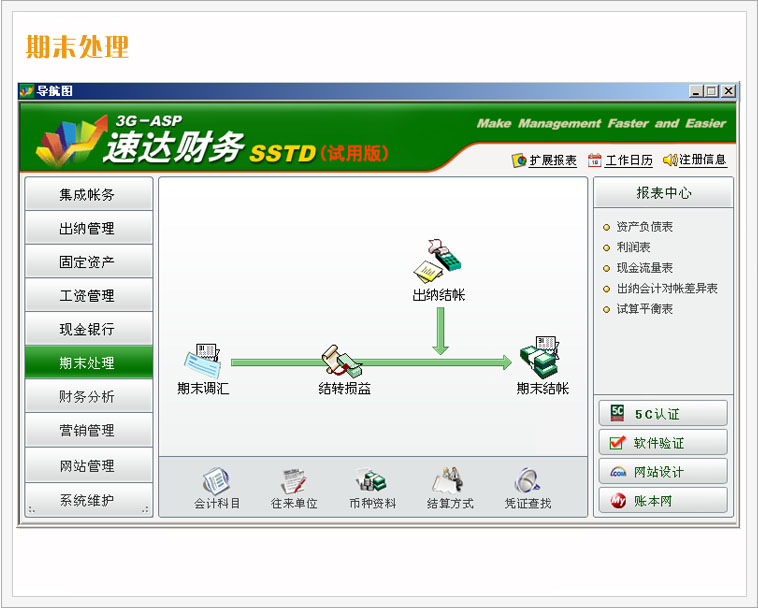Screen dimensions: 758x608
Task: Click the 网站设计 .com icon
Action: coord(618,472)
